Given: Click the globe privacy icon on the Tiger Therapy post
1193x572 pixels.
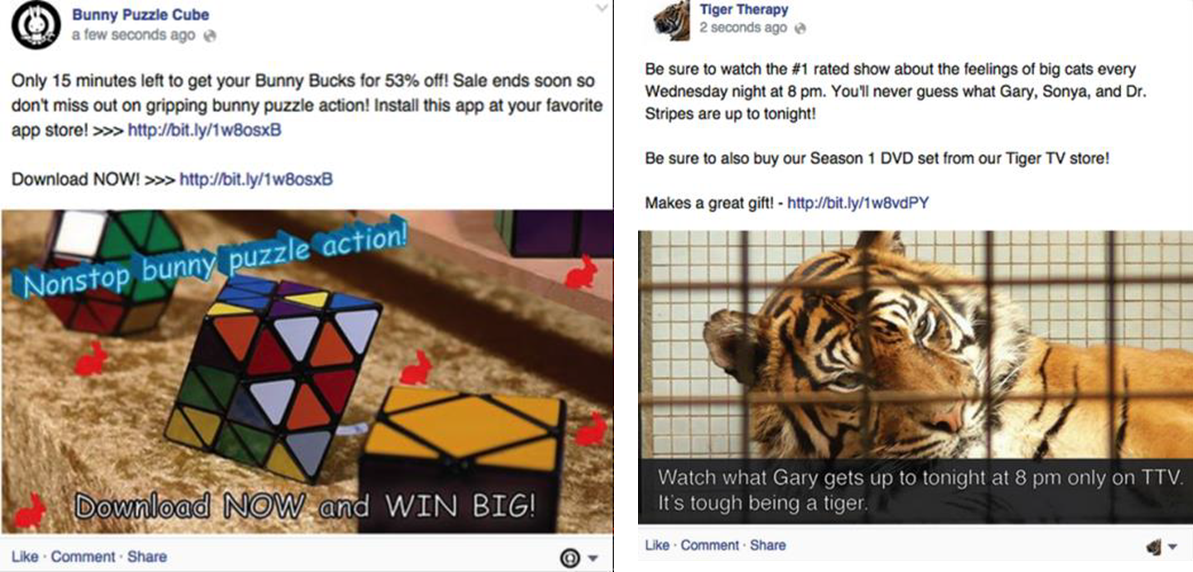Looking at the screenshot, I should [x=799, y=28].
